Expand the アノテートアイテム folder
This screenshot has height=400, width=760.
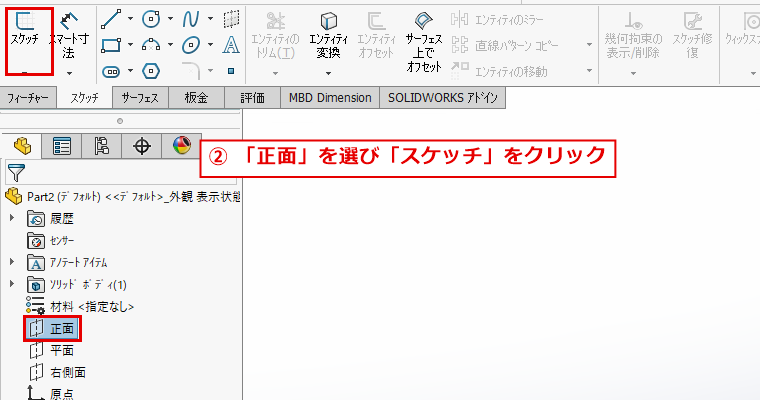[12, 262]
